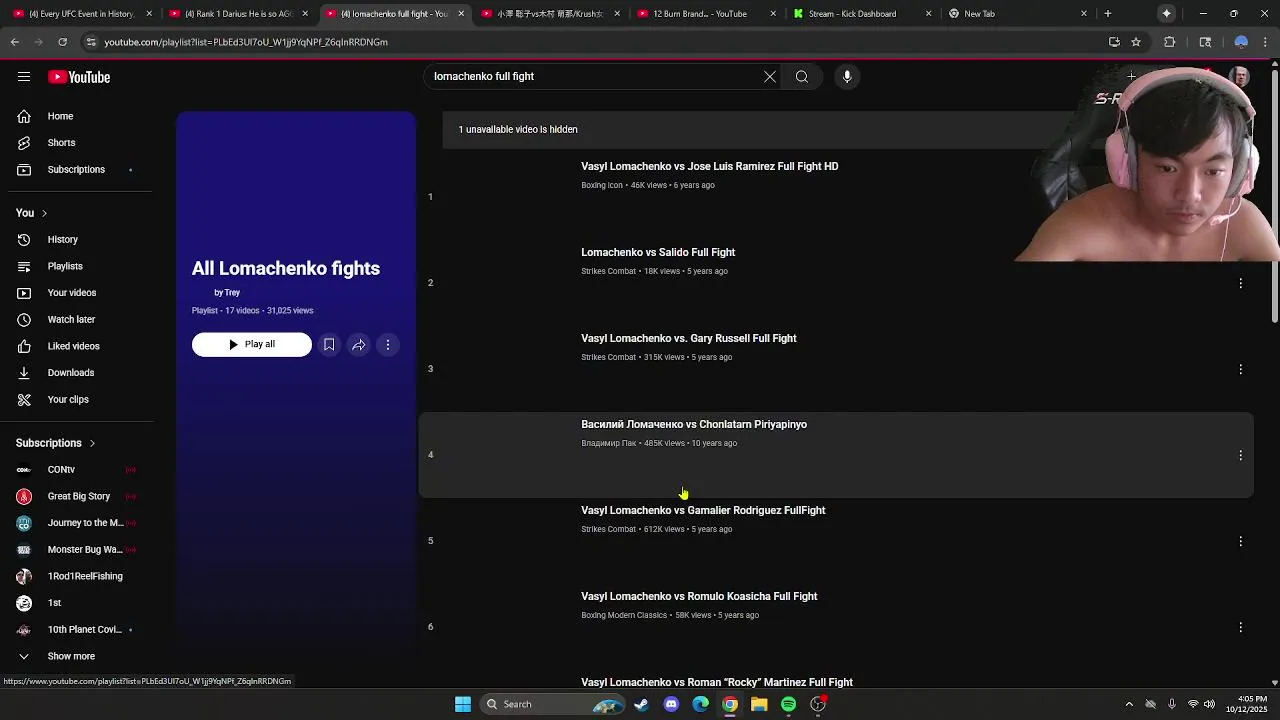Click Play all button
The width and height of the screenshot is (1280, 720).
252,344
